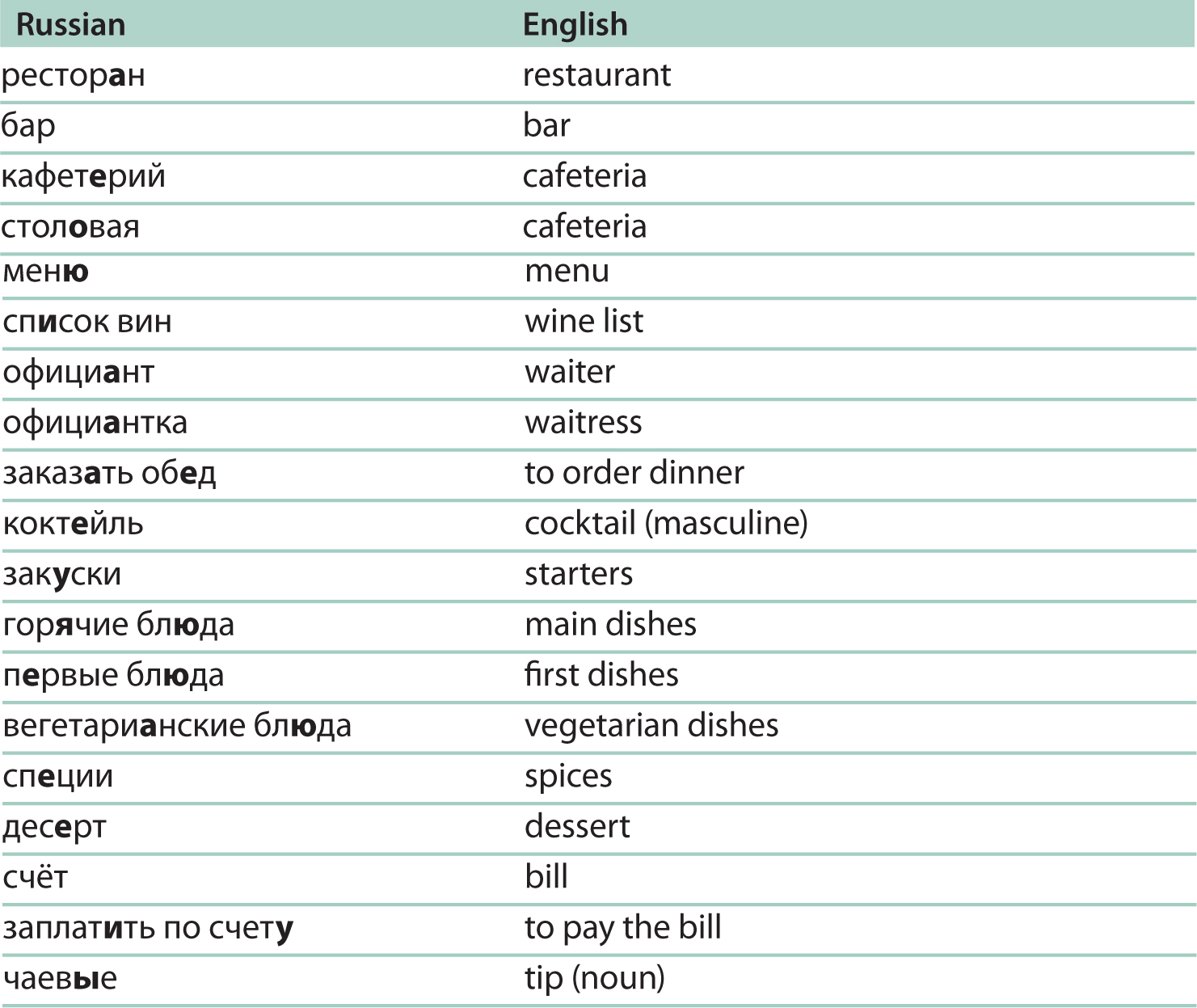1197x1008 pixels.
Task: Click the phrase to pay the bill
Action: tap(622, 927)
